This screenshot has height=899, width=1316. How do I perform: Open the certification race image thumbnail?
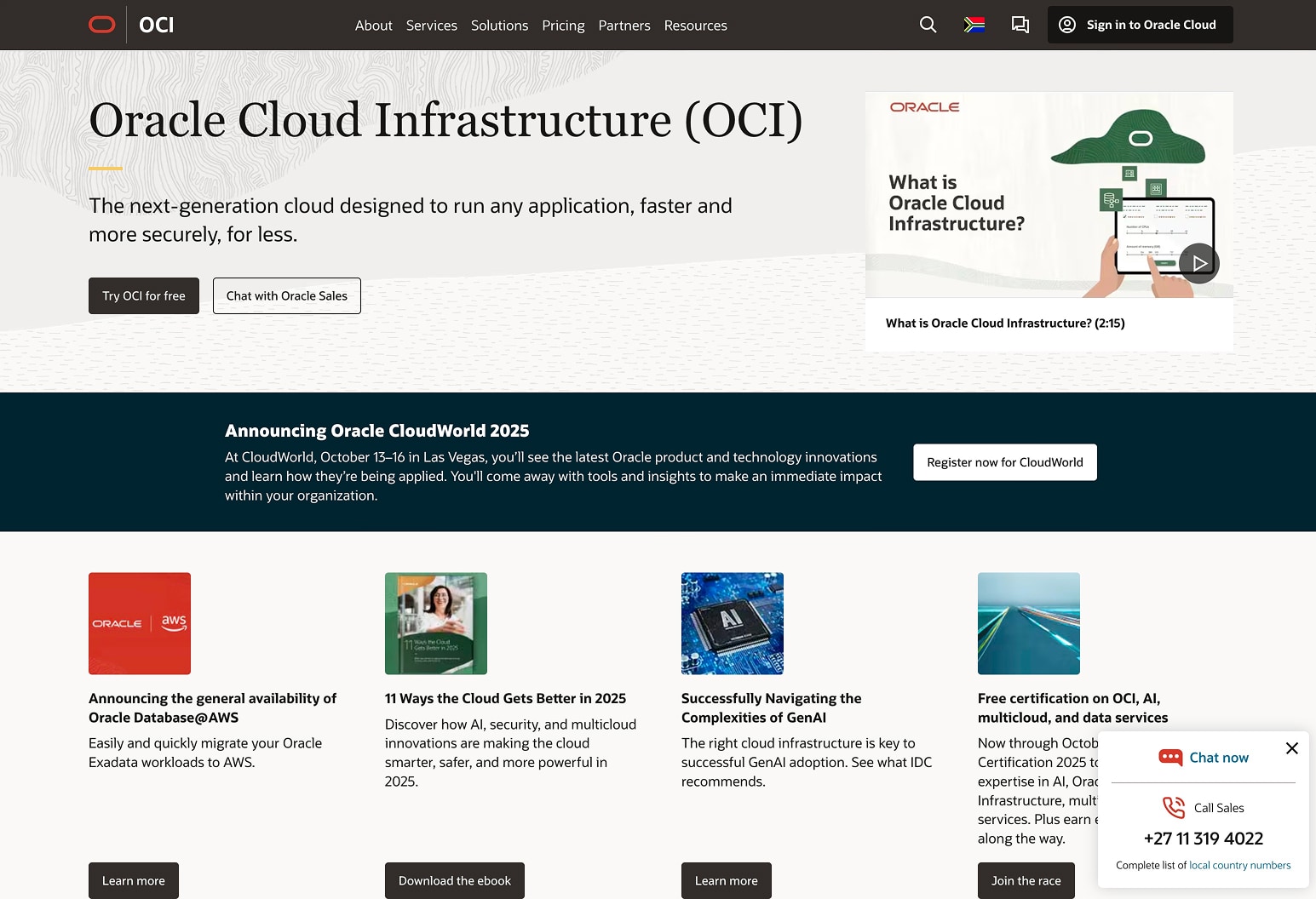[1029, 623]
